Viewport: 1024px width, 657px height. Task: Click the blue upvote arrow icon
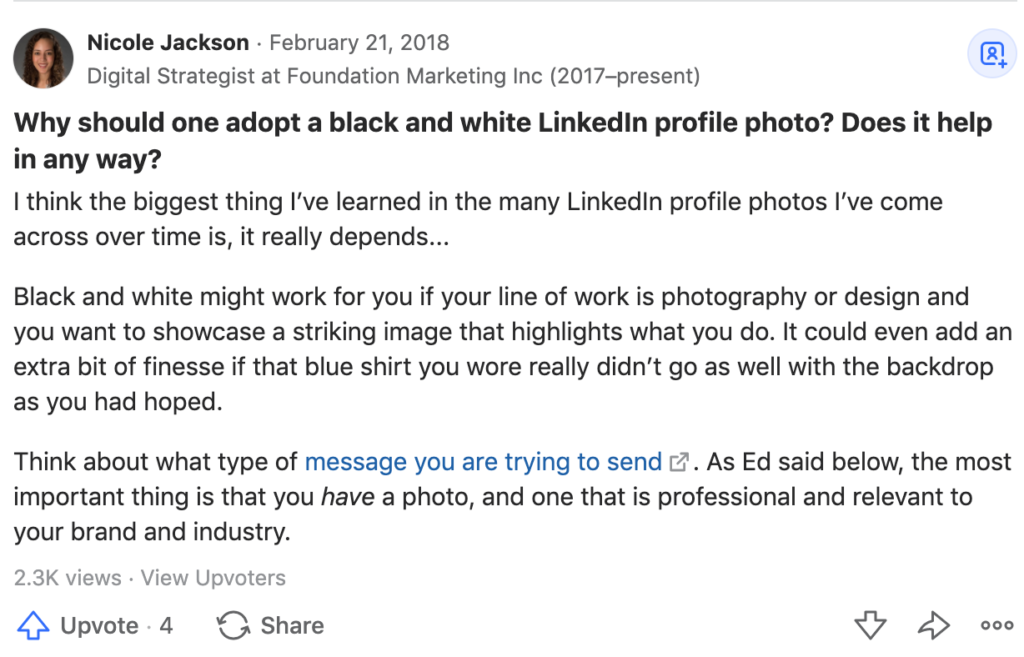point(33,627)
